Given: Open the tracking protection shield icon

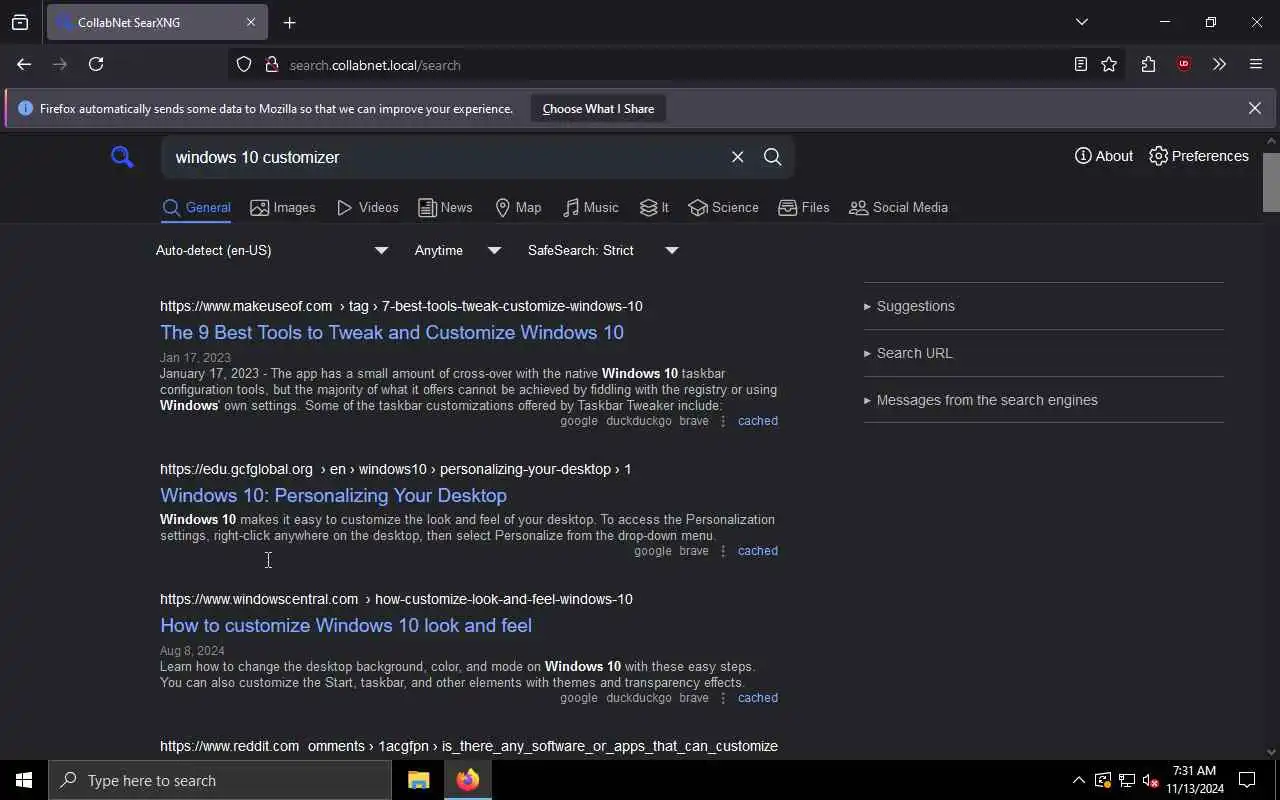Looking at the screenshot, I should 244,65.
